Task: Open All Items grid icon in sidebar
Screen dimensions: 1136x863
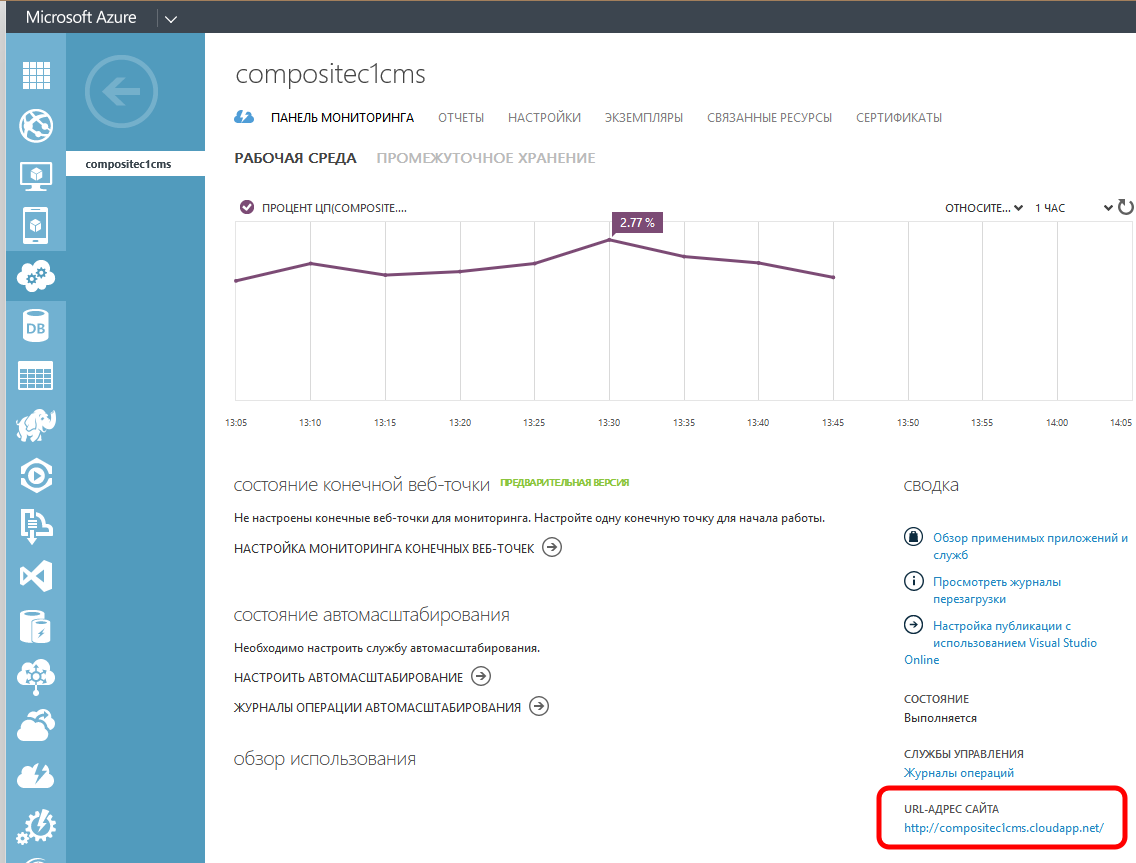Action: click(36, 75)
